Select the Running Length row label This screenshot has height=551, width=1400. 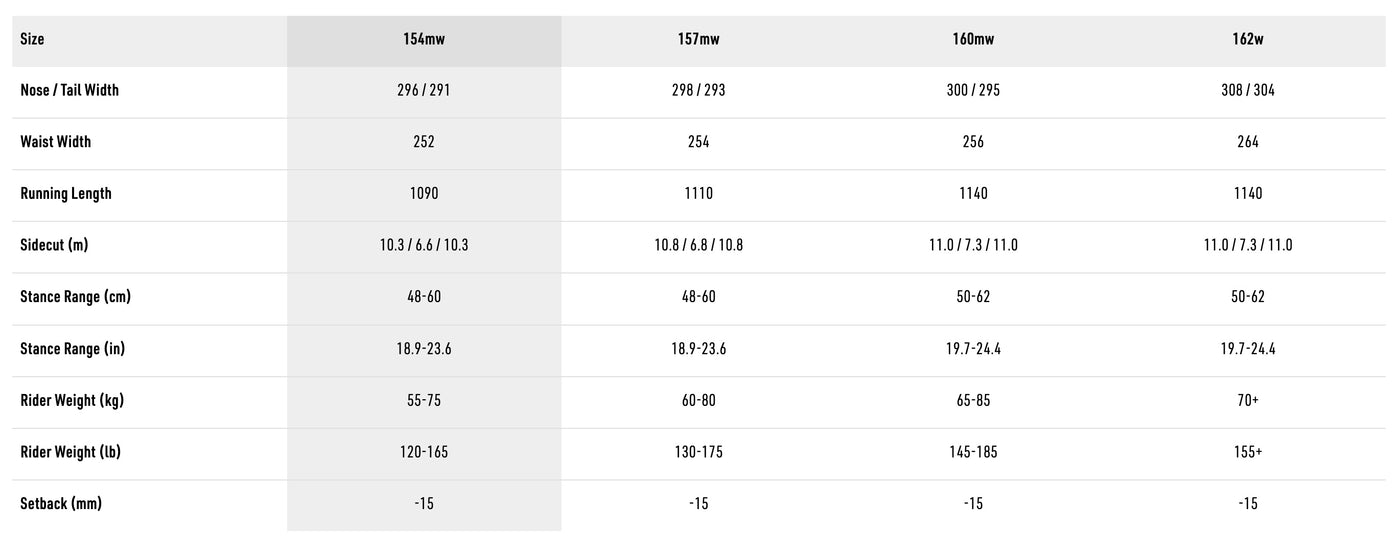click(66, 193)
